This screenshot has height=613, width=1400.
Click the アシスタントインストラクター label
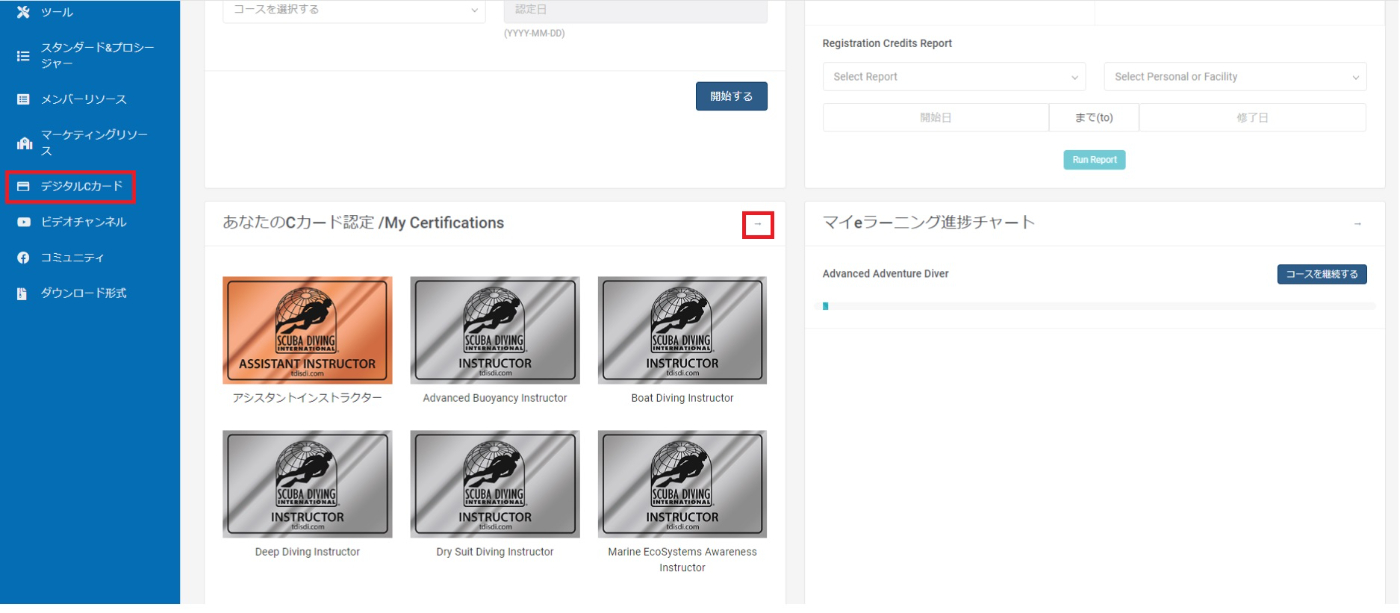click(307, 398)
